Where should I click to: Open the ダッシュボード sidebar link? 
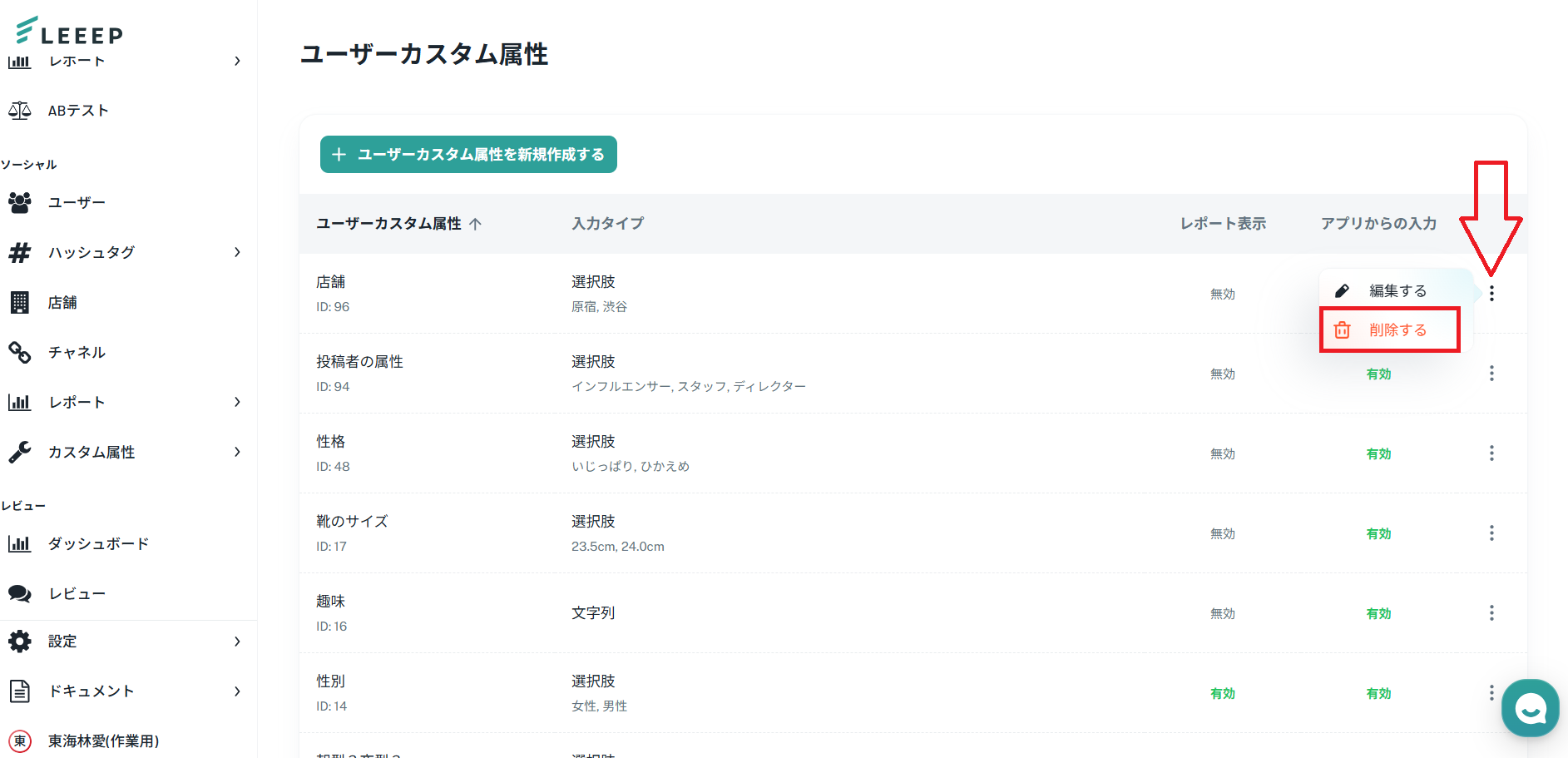pyautogui.click(x=98, y=544)
